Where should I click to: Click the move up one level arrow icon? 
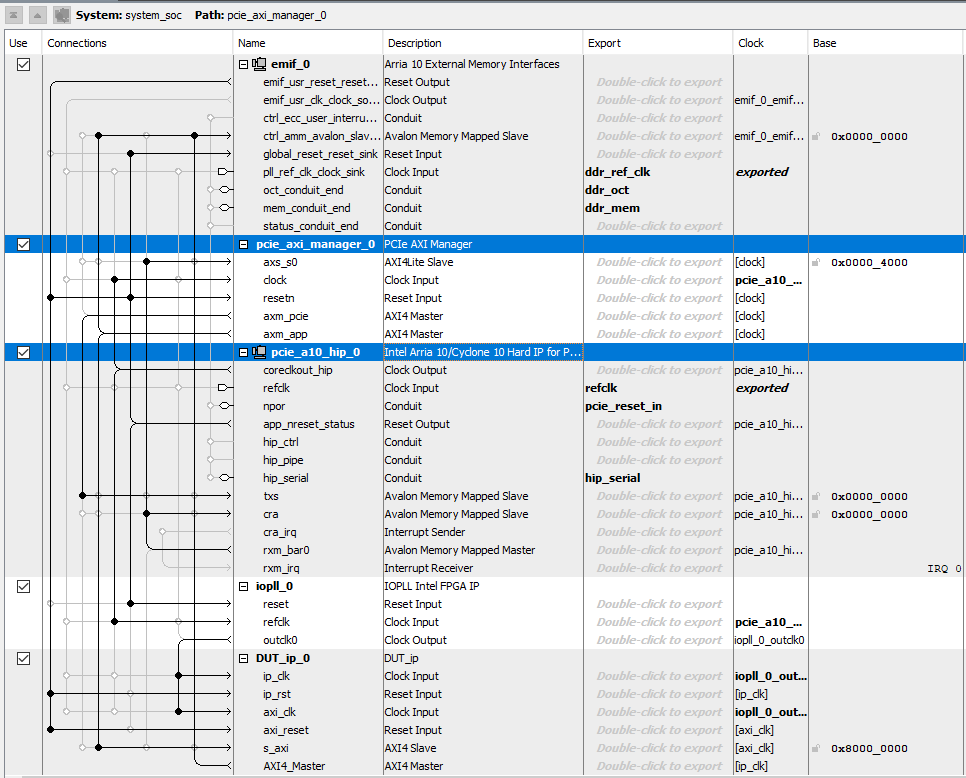38,15
